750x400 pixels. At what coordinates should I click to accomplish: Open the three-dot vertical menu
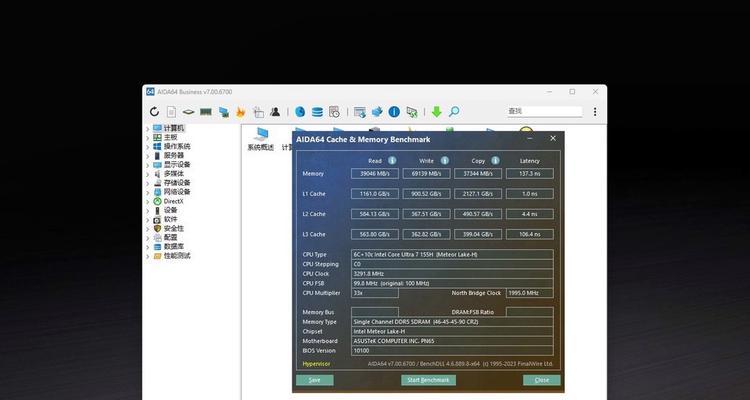point(595,111)
